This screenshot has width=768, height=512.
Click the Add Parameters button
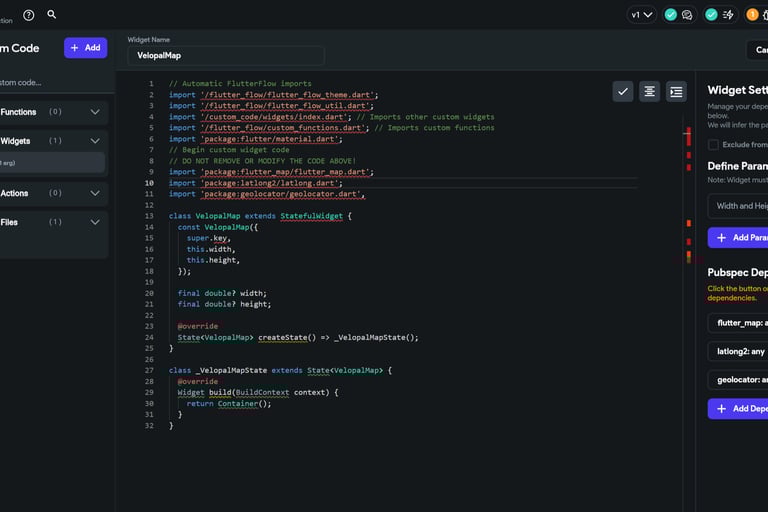click(738, 238)
